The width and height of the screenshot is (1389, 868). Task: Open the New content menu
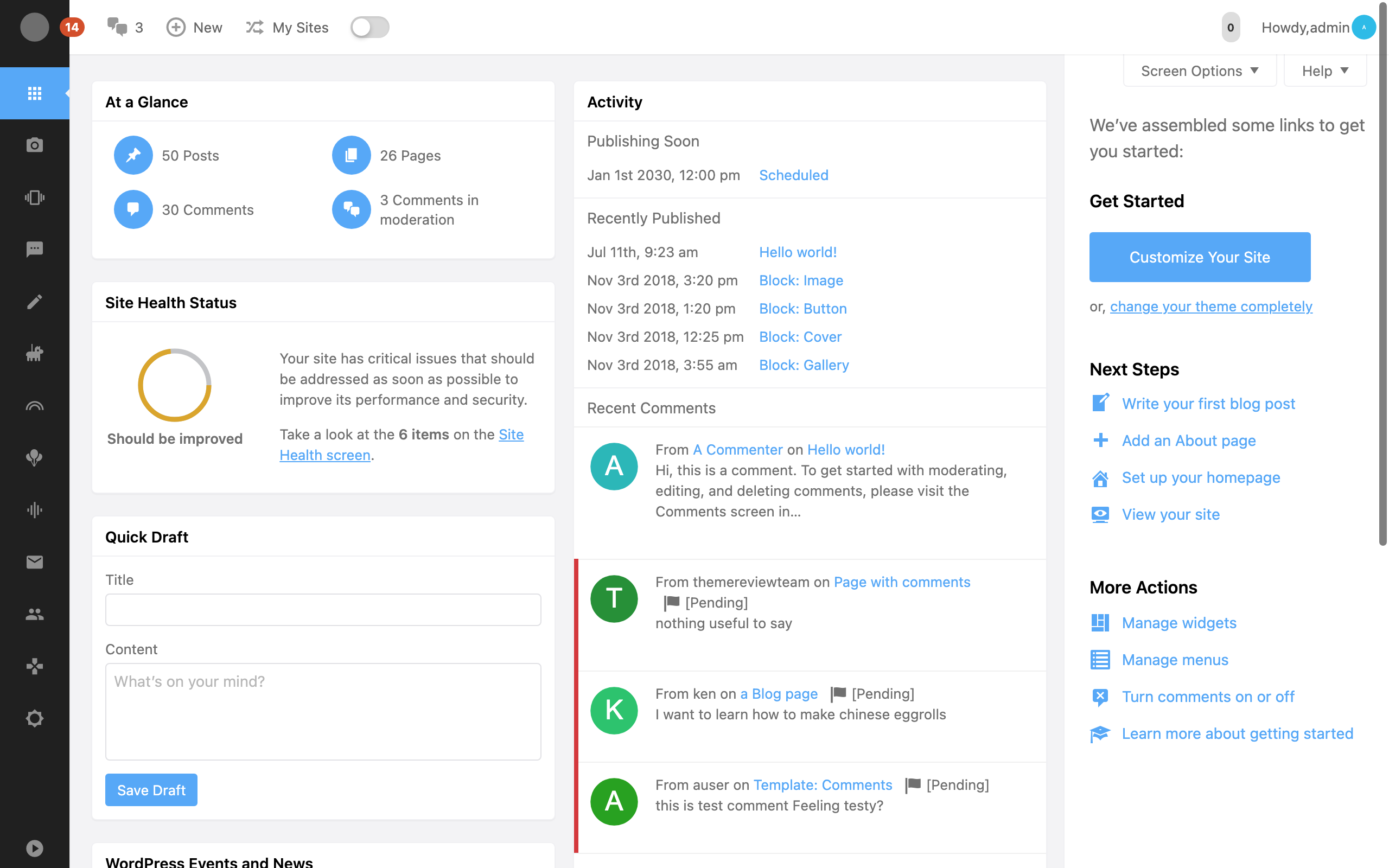pos(194,27)
